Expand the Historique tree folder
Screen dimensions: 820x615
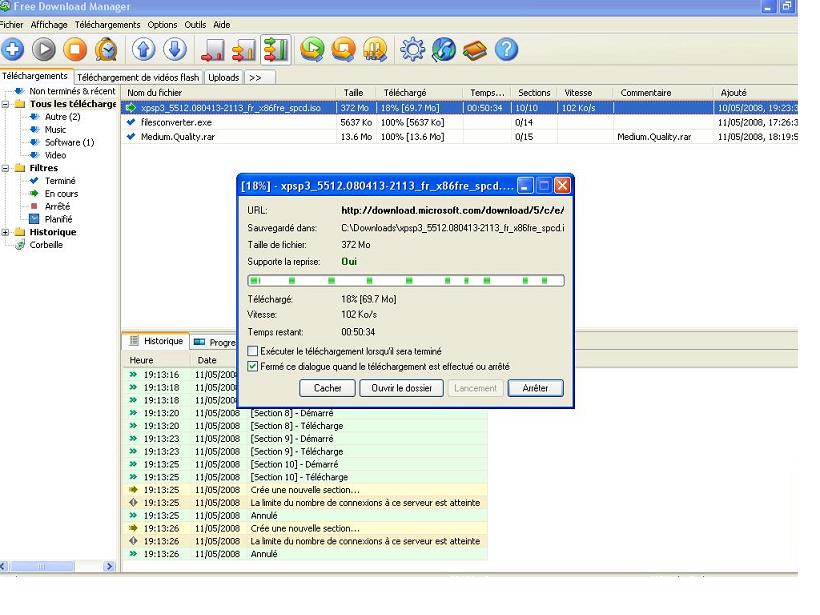pyautogui.click(x=7, y=232)
